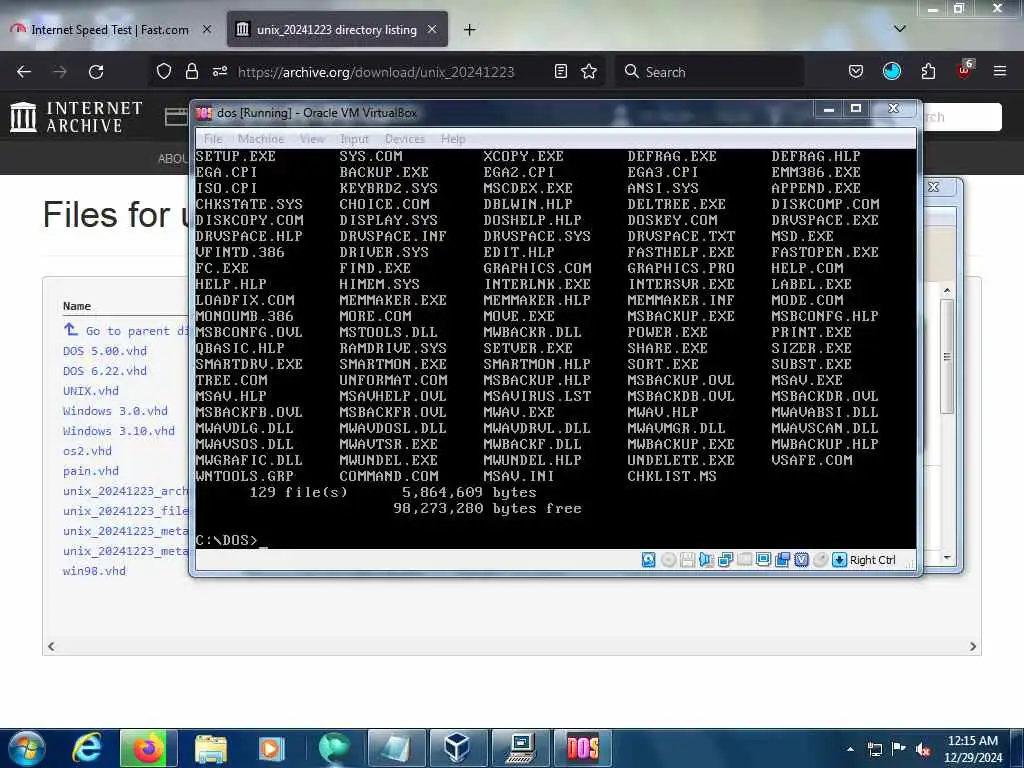This screenshot has height=768, width=1024.
Task: Go forward in Firefox
Action: tap(60, 72)
